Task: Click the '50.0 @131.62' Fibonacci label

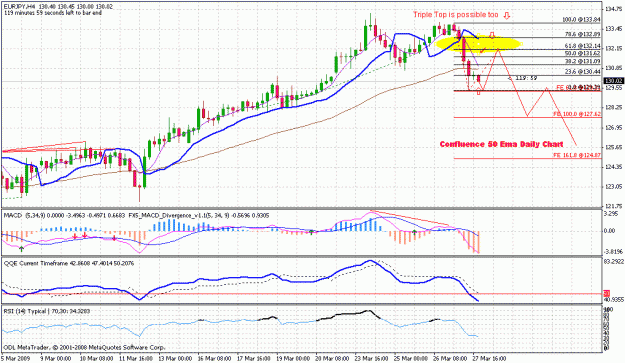Action: (582, 53)
